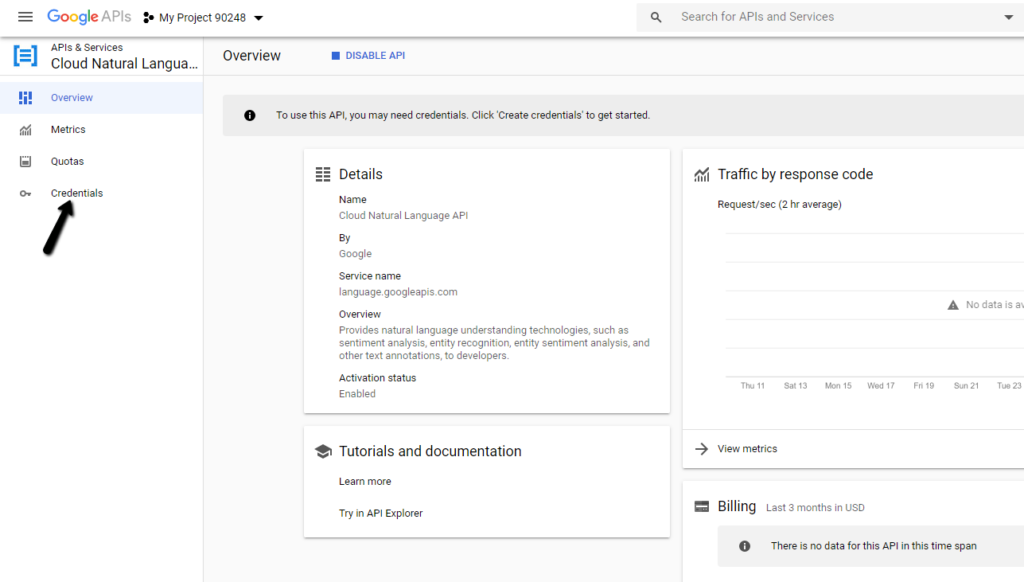Click the Disable API square icon
The image size is (1024, 582).
(336, 56)
